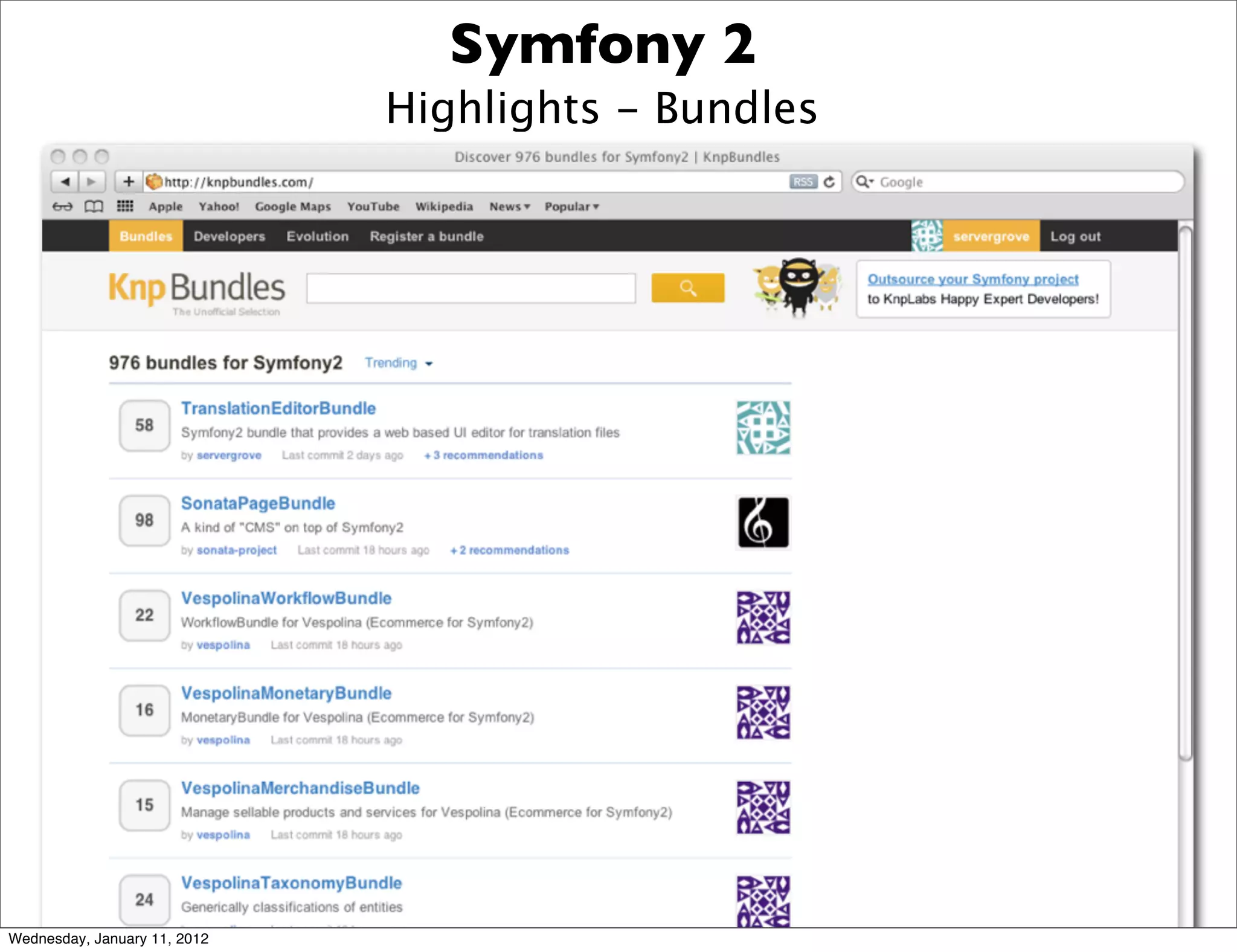Open the VespolinaTaxonomyBundle title link
Image resolution: width=1237 pixels, height=952 pixels.
(x=291, y=883)
